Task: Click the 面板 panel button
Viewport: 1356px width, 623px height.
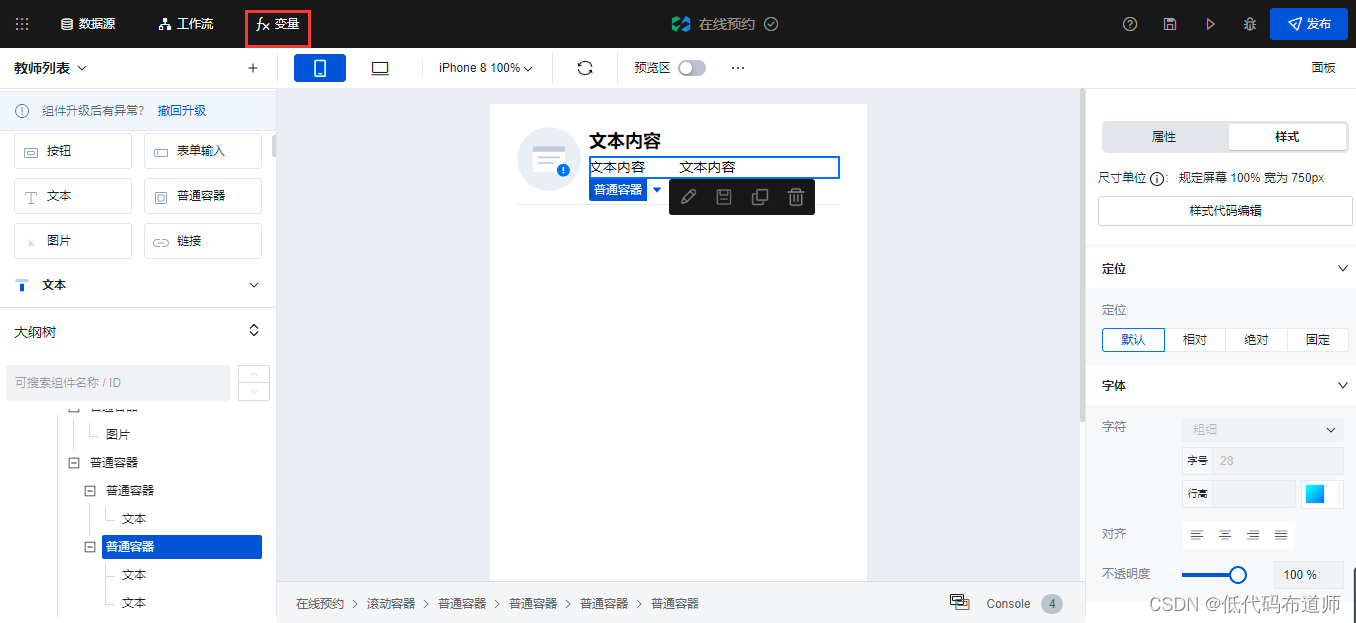Action: click(1323, 68)
